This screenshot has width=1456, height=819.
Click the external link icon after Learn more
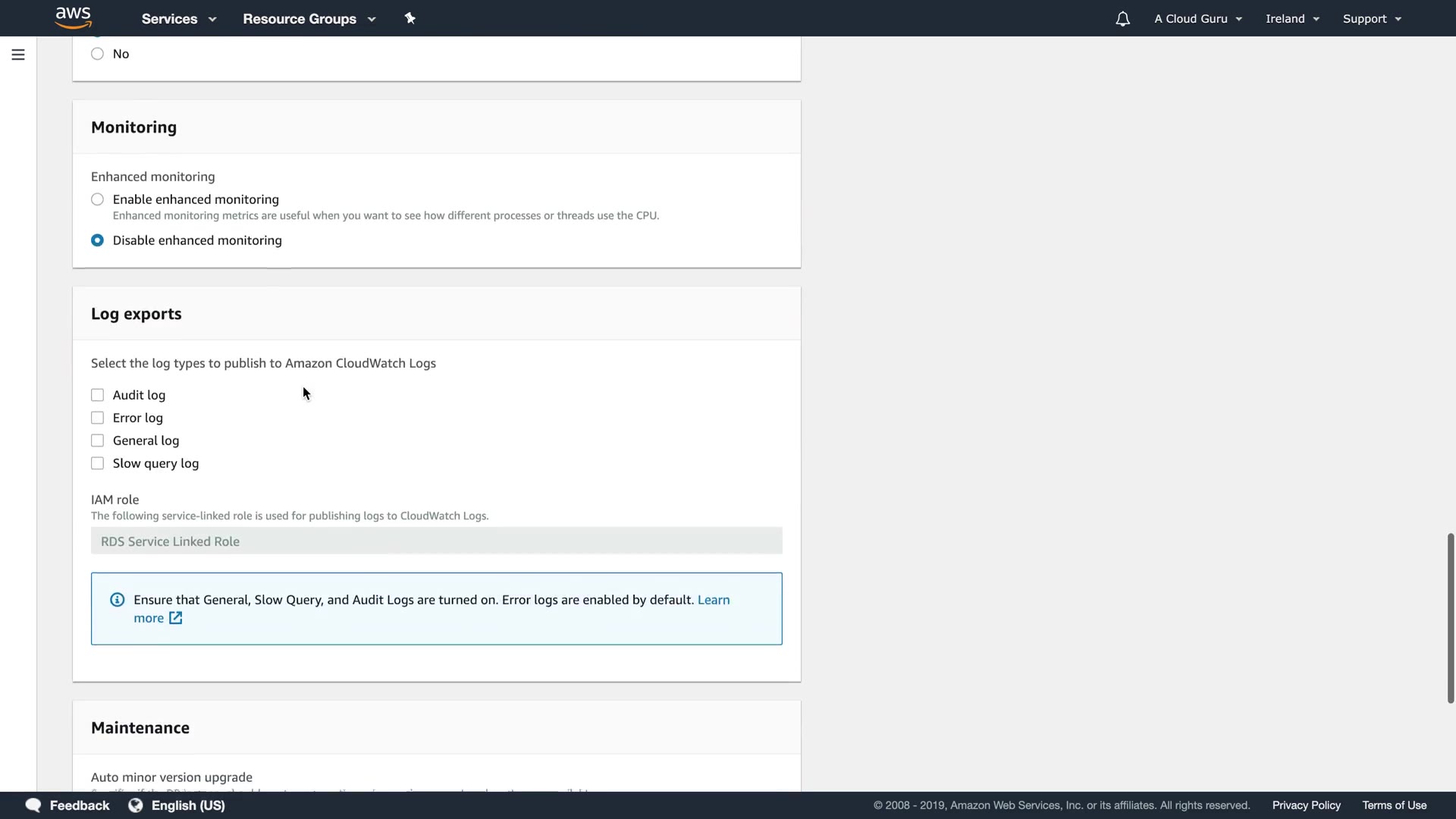click(176, 618)
